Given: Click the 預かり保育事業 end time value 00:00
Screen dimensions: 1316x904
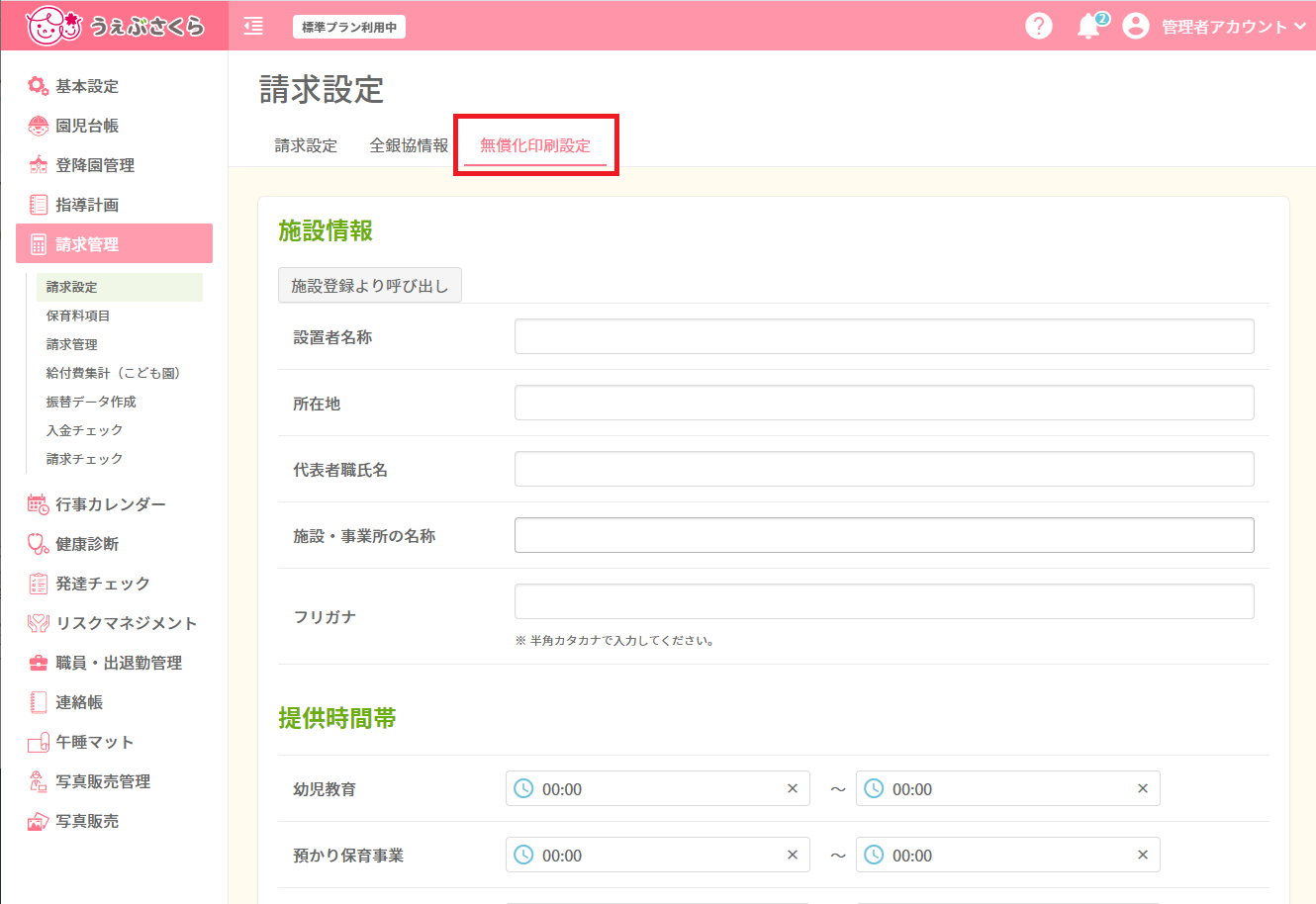Looking at the screenshot, I should coord(912,856).
